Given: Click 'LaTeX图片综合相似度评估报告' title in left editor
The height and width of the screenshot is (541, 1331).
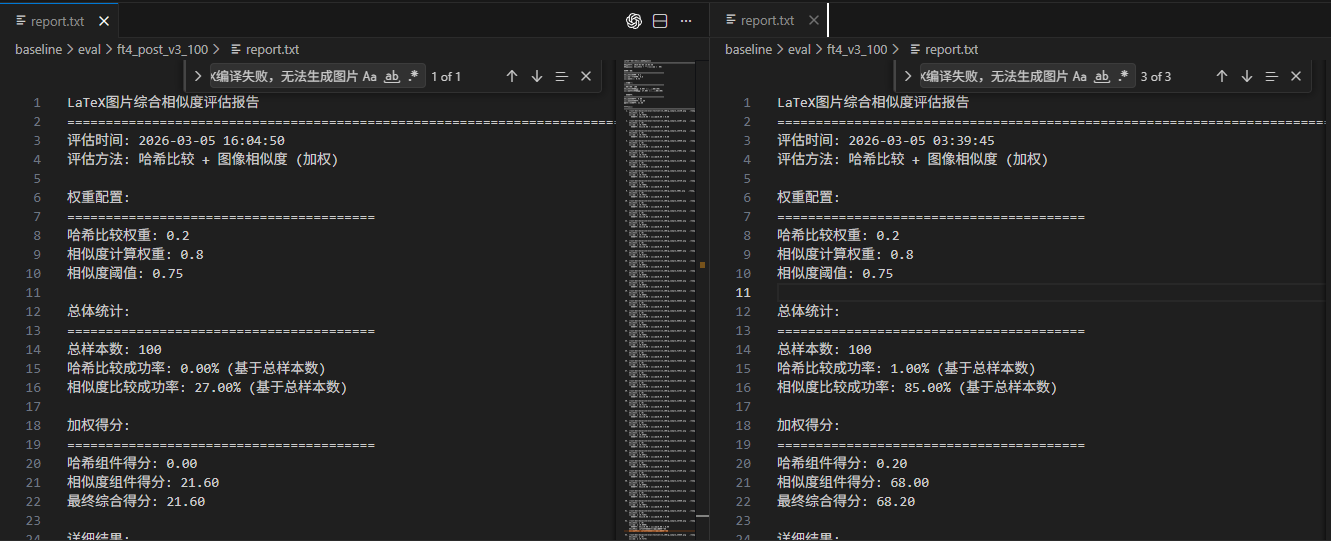Looking at the screenshot, I should pyautogui.click(x=163, y=103).
